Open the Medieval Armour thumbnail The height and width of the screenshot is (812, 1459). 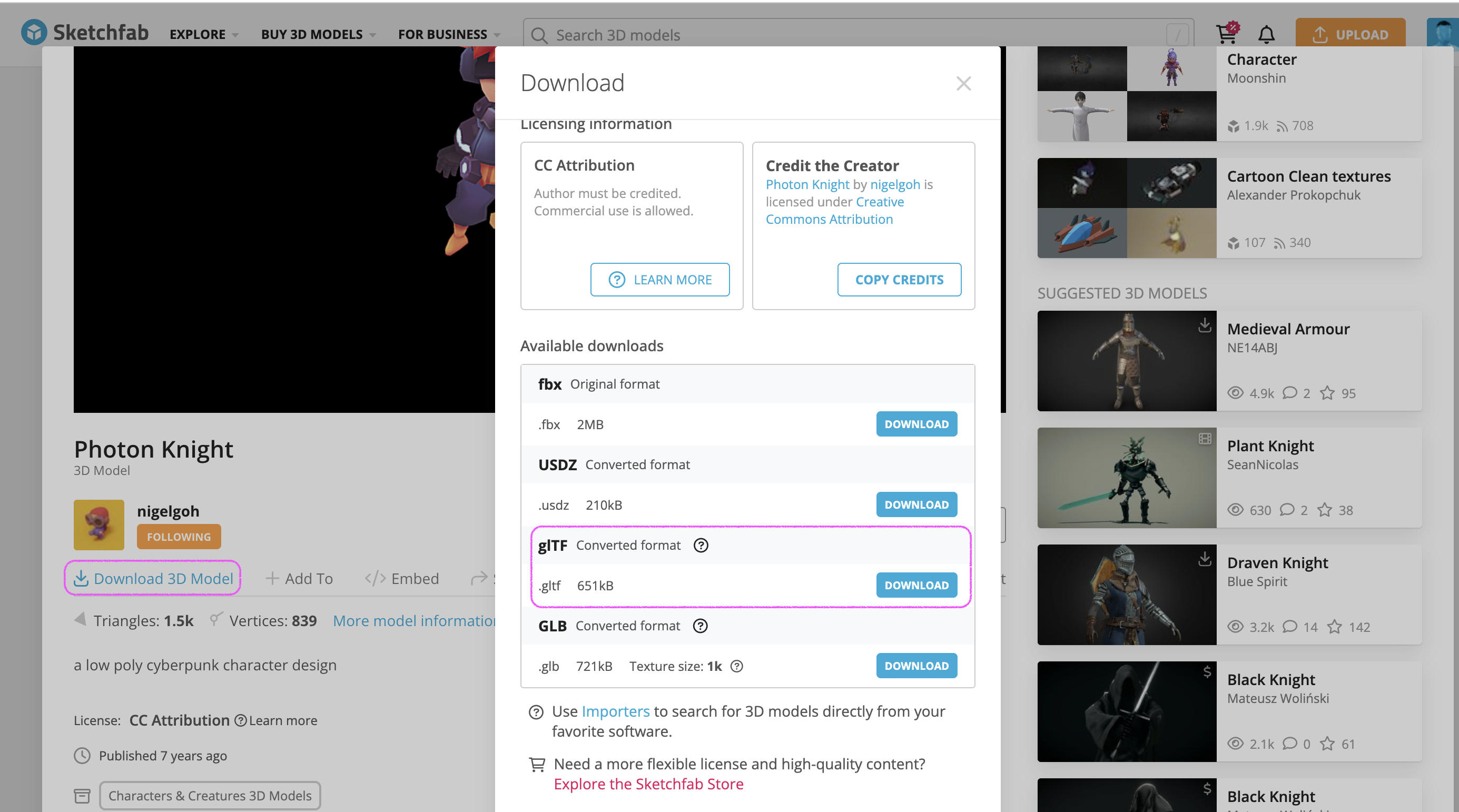pos(1126,361)
